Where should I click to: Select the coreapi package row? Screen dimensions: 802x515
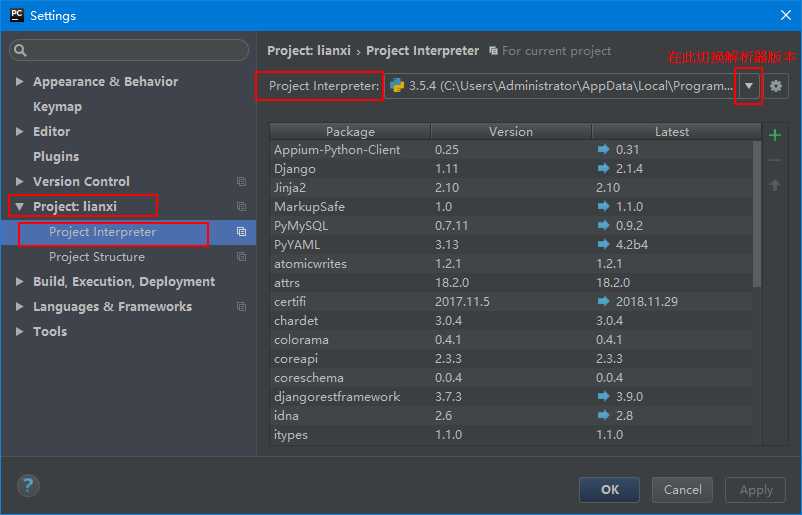512,359
